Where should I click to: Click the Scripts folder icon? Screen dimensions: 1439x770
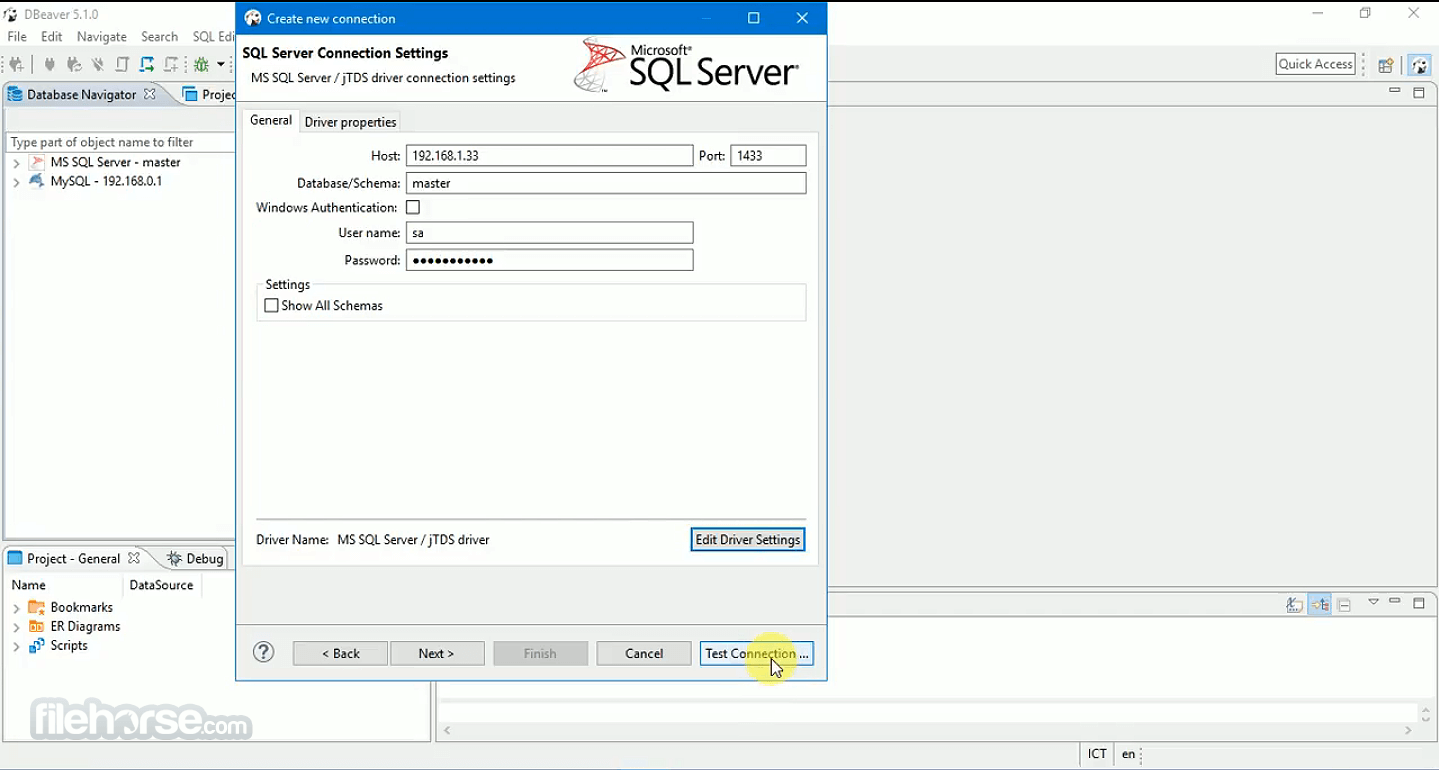pyautogui.click(x=37, y=645)
